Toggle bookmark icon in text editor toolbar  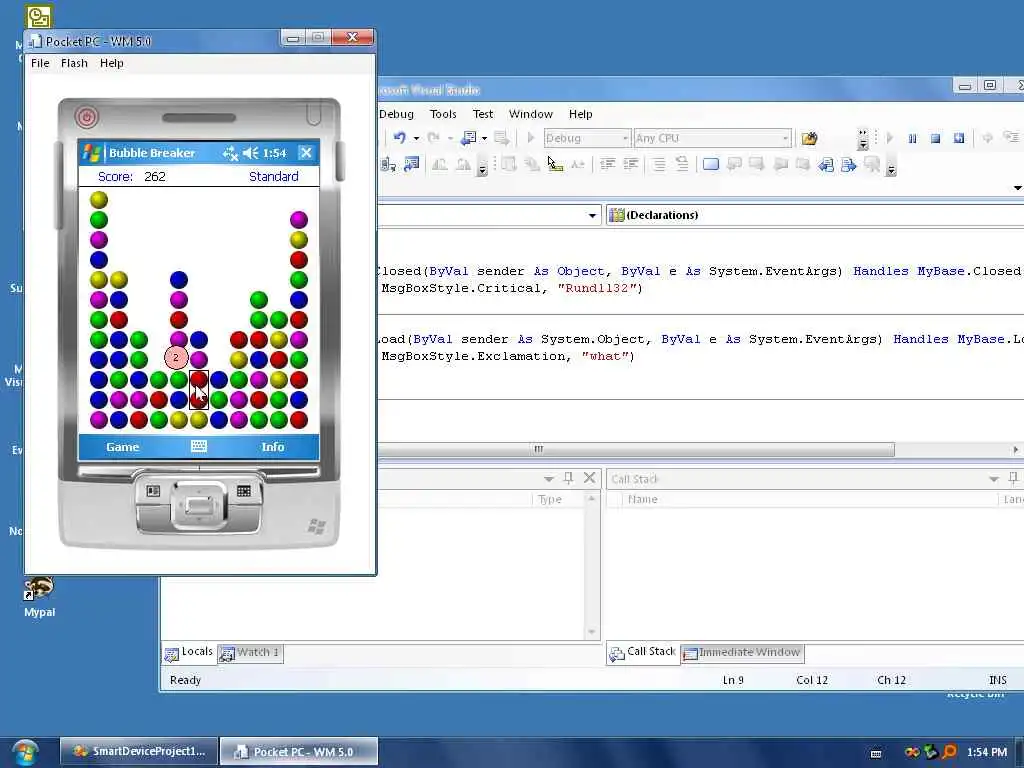coord(711,165)
